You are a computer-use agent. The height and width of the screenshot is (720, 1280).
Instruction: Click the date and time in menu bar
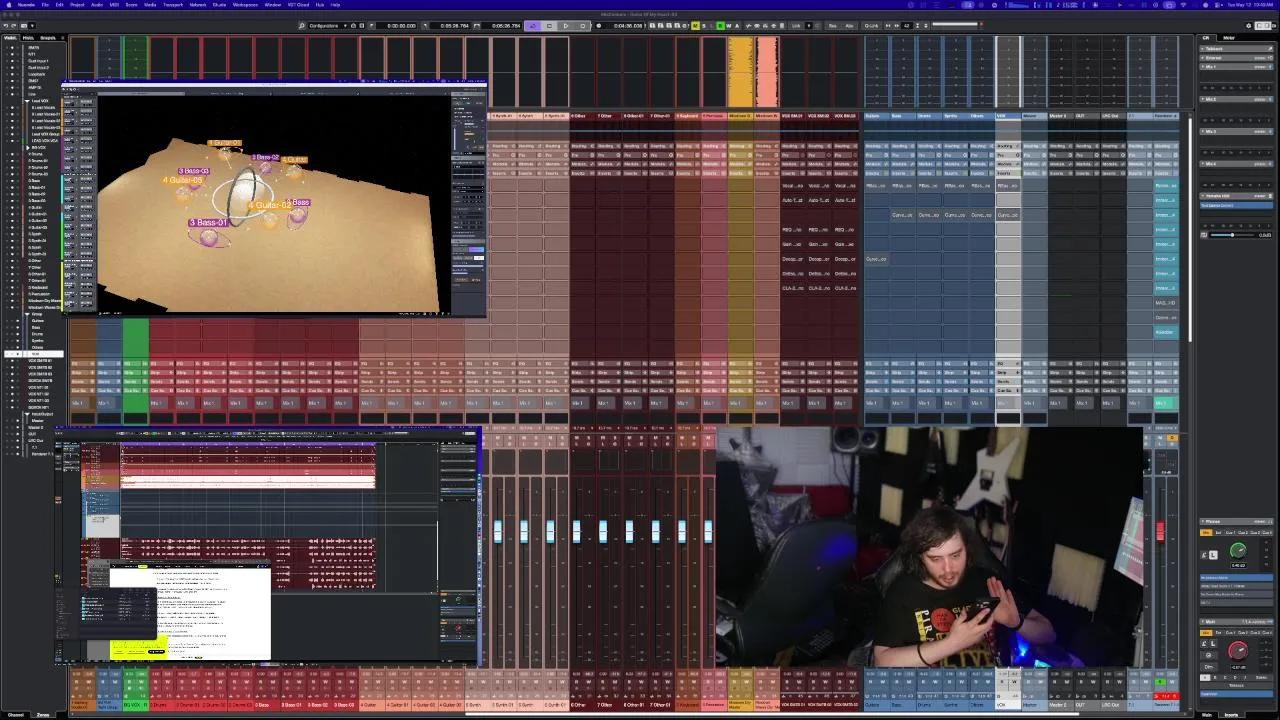(1251, 4)
